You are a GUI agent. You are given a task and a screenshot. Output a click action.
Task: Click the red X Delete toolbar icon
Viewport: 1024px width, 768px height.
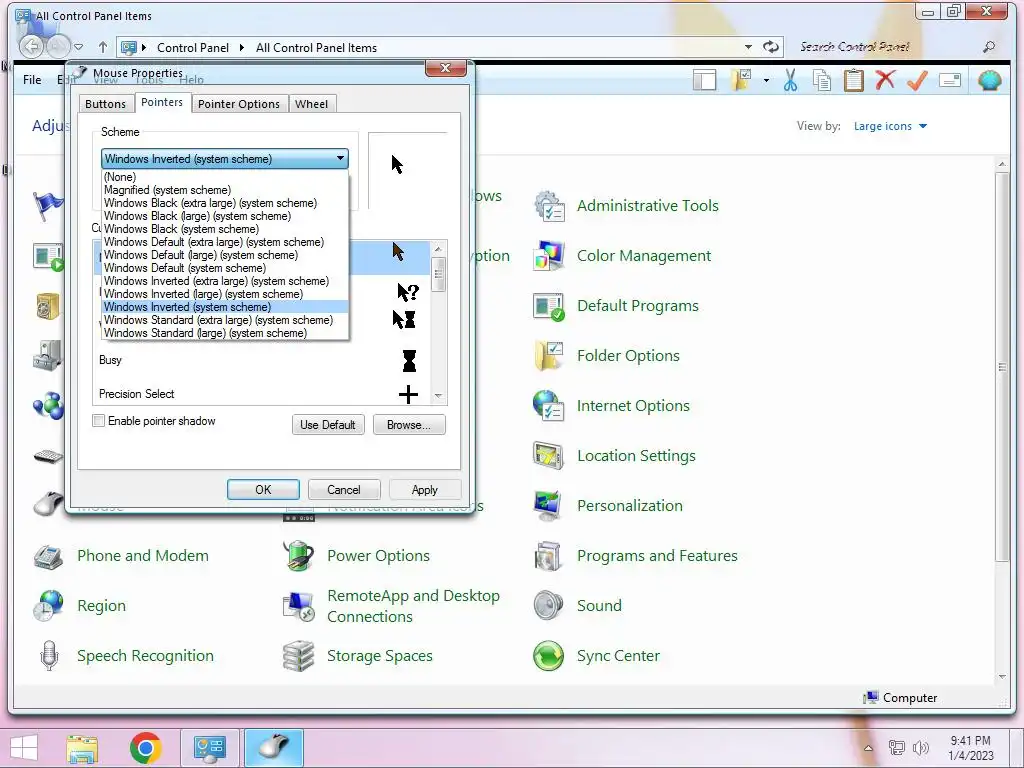coord(885,80)
